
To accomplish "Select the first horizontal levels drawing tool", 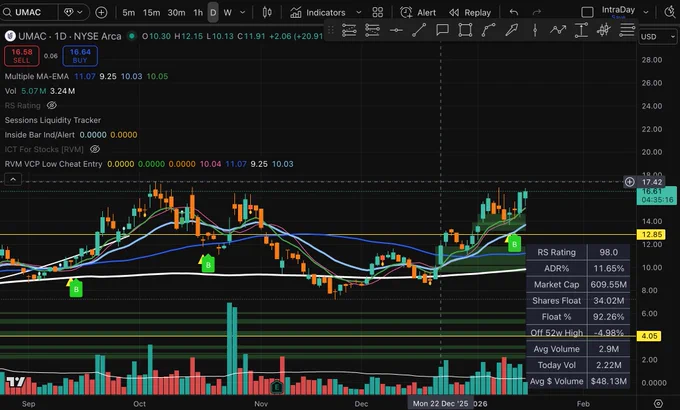I will click(349, 30).
